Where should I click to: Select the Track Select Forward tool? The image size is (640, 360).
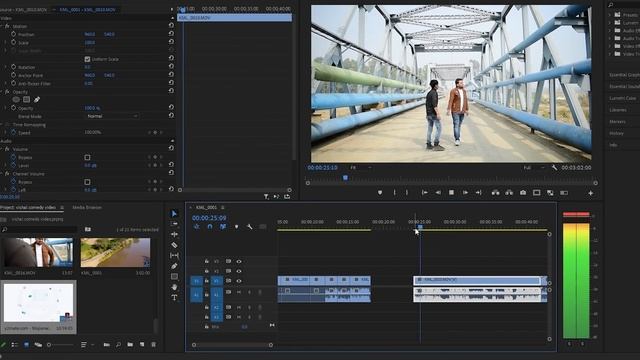pyautogui.click(x=174, y=224)
